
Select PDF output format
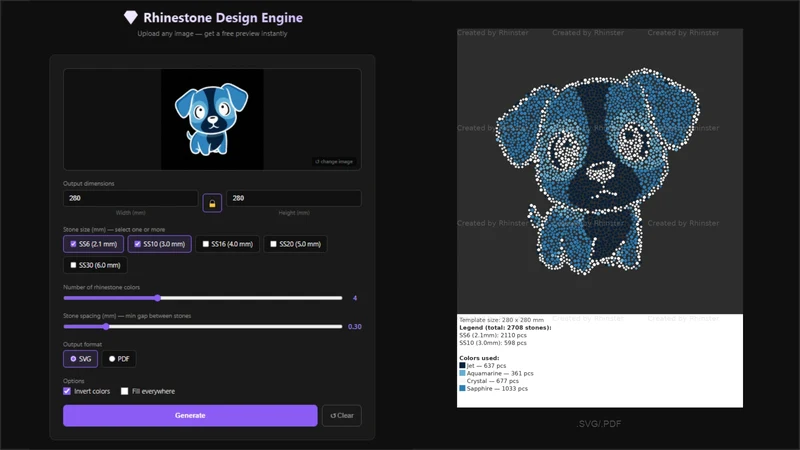tap(119, 359)
